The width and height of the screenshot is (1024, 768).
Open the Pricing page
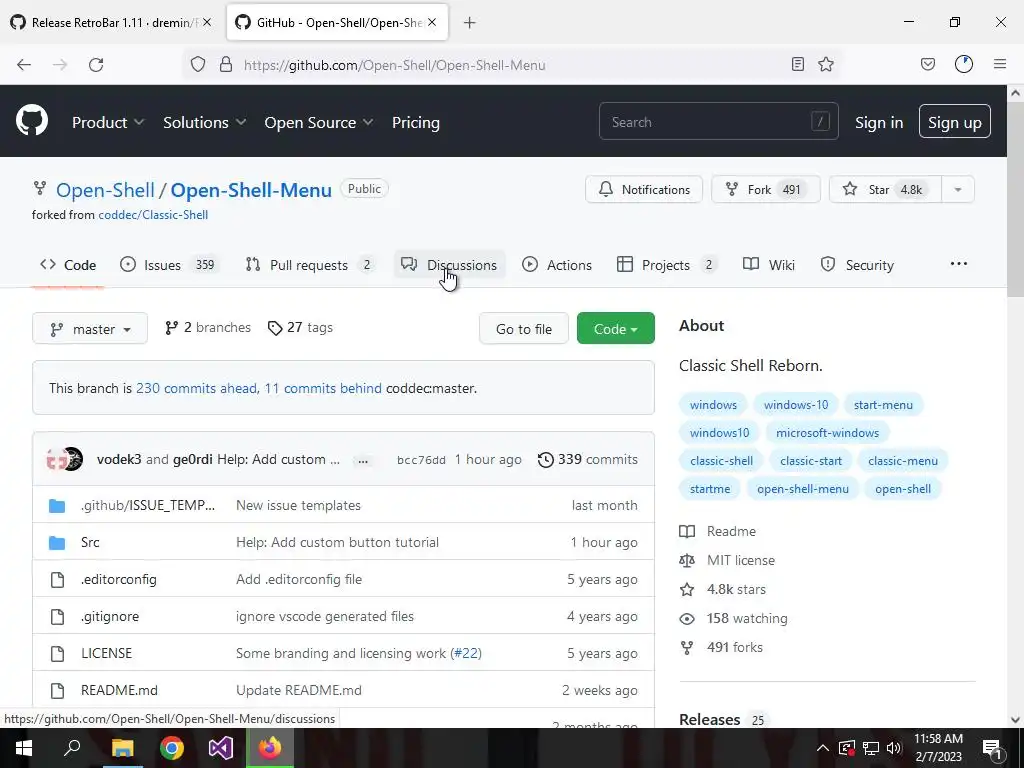point(415,122)
